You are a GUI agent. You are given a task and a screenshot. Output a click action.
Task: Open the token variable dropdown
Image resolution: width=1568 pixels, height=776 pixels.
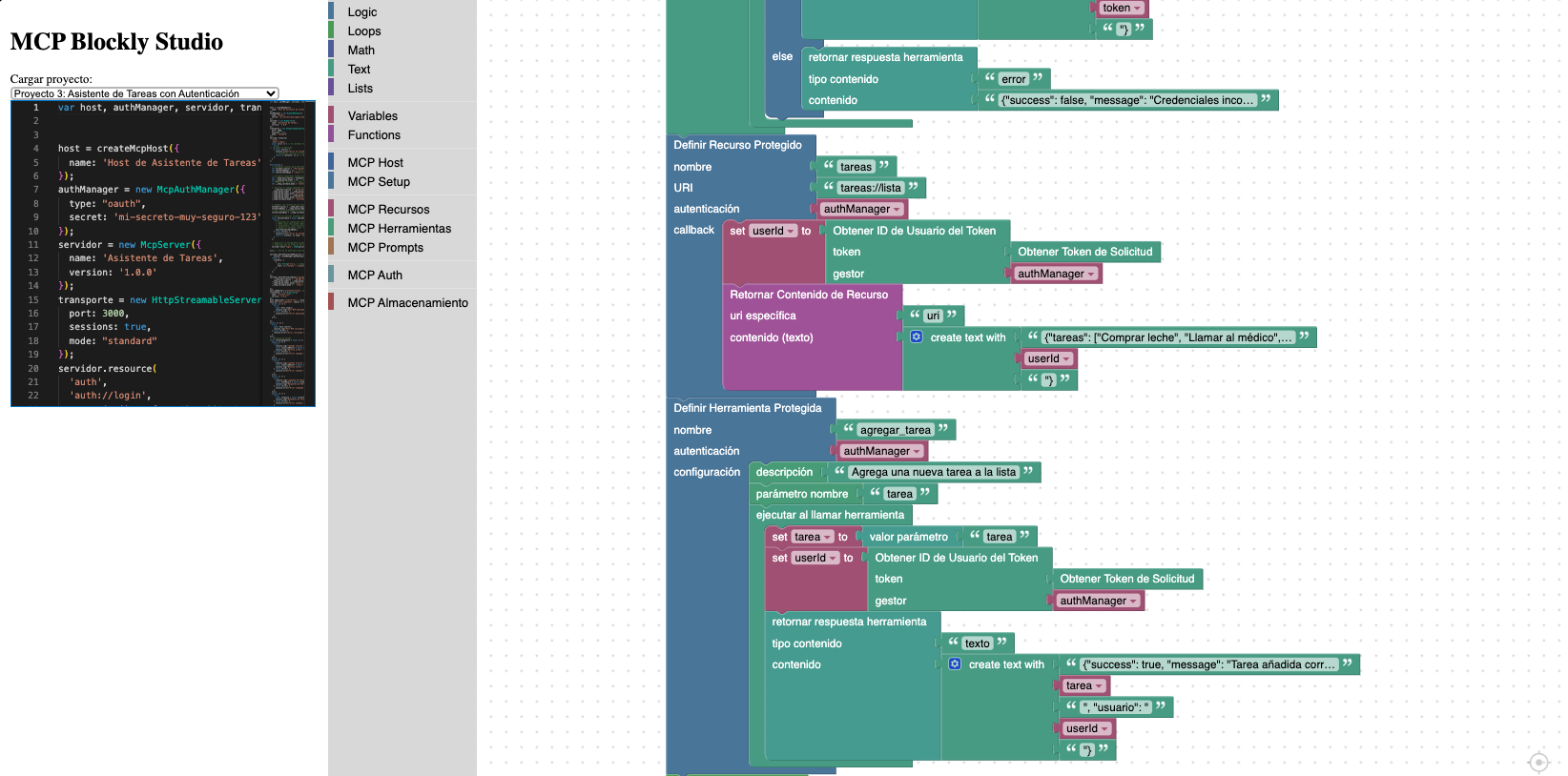click(x=1121, y=8)
